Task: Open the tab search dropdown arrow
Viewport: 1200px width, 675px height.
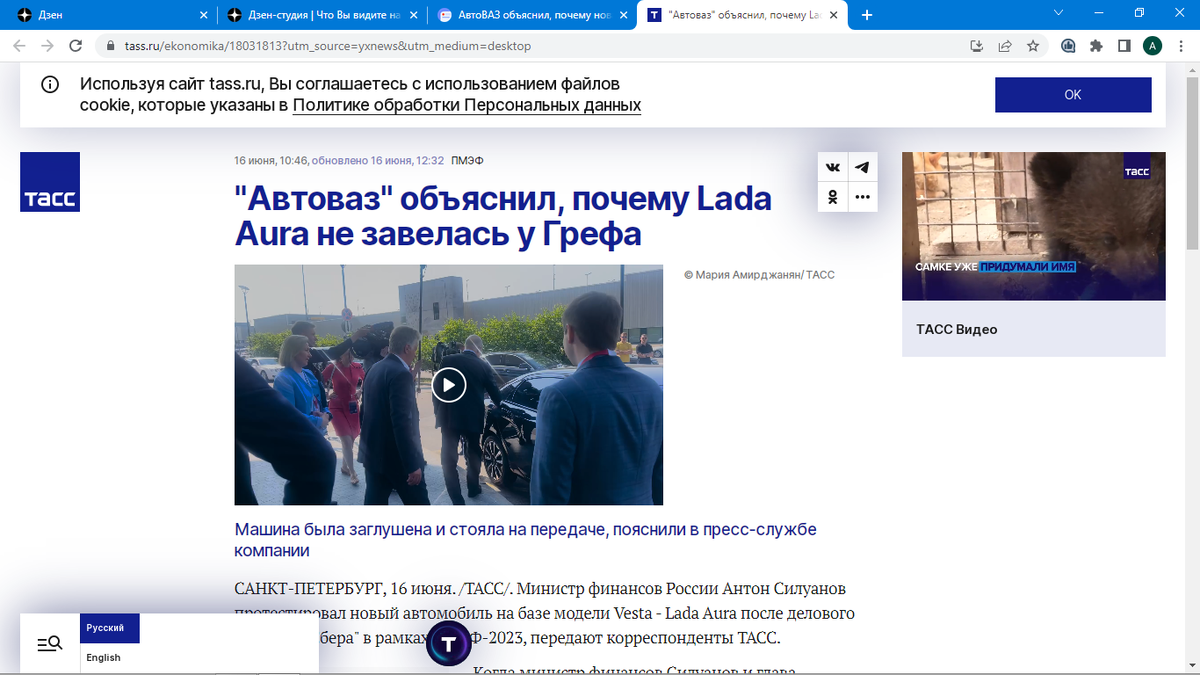Action: click(1059, 14)
